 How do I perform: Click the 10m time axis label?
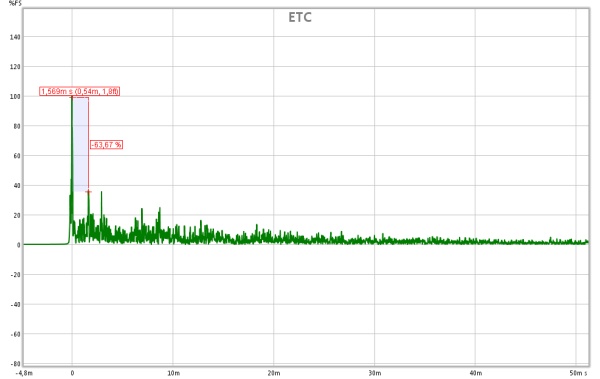[173, 372]
